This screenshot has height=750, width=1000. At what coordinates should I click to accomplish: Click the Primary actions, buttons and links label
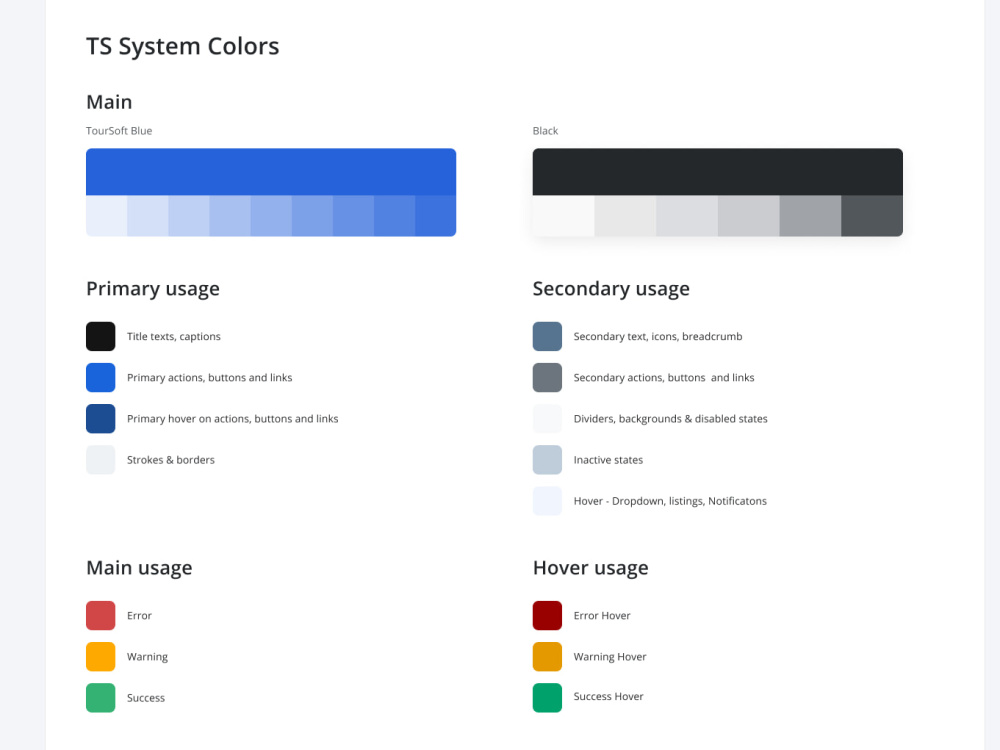tap(209, 378)
